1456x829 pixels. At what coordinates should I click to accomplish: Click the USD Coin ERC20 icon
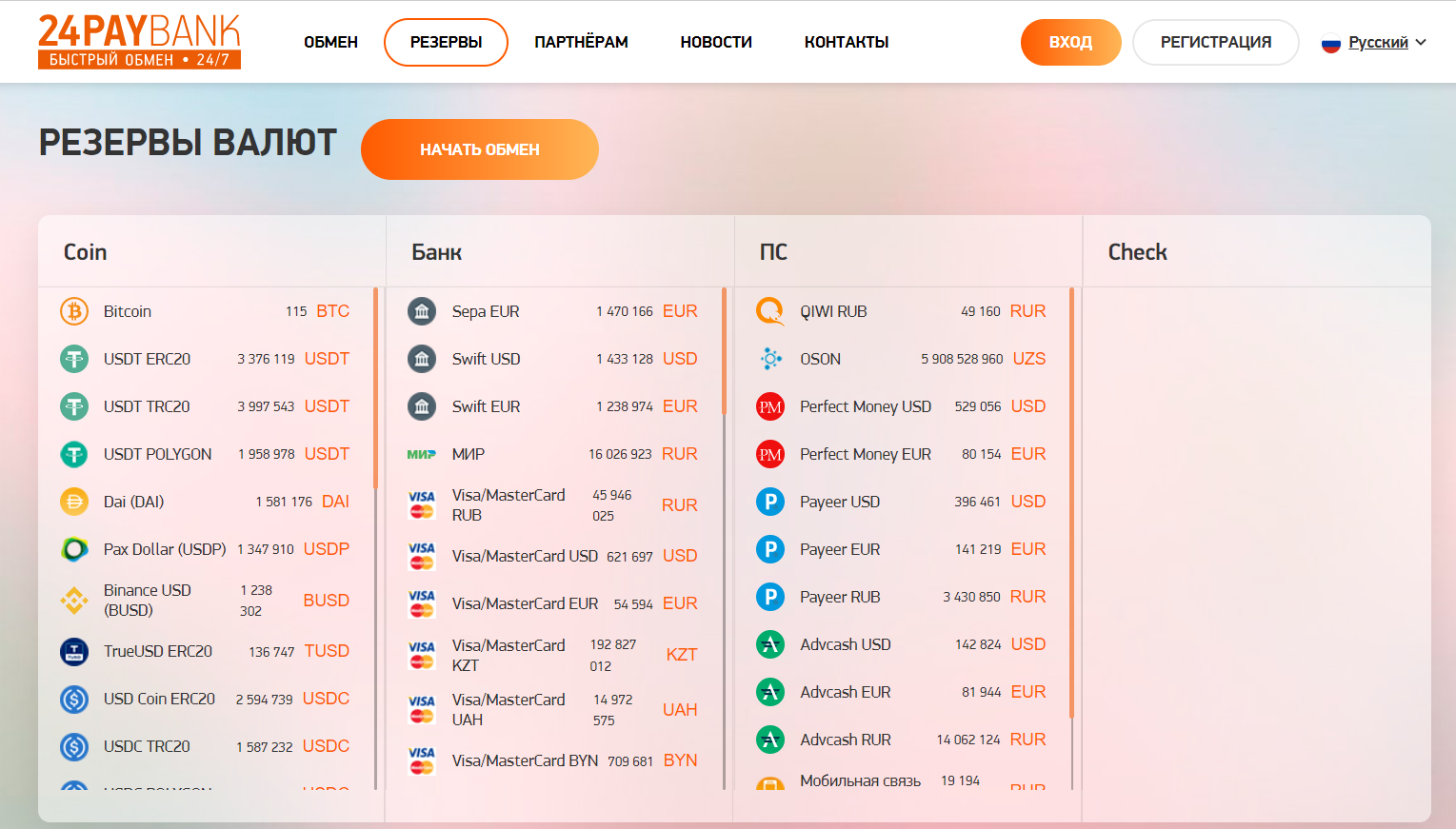click(74, 699)
